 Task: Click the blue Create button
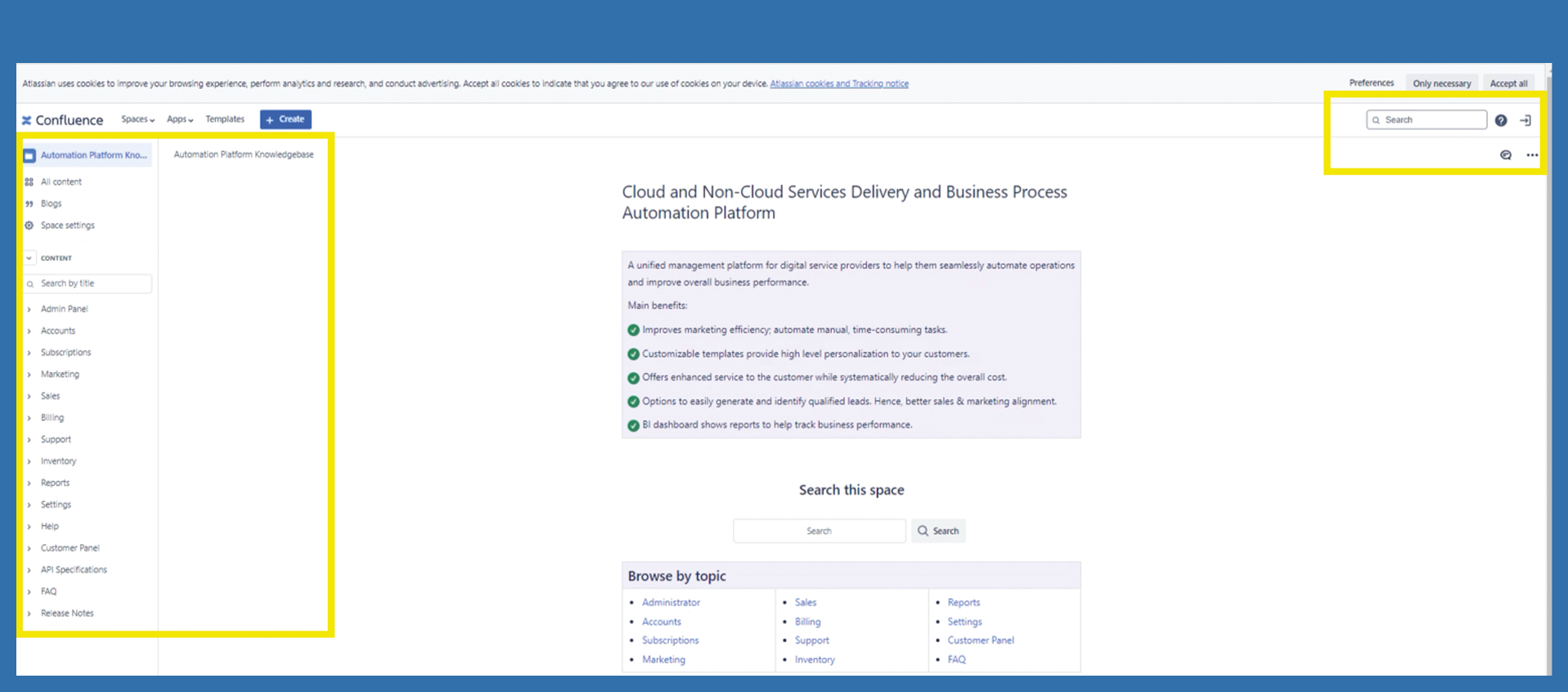click(285, 119)
